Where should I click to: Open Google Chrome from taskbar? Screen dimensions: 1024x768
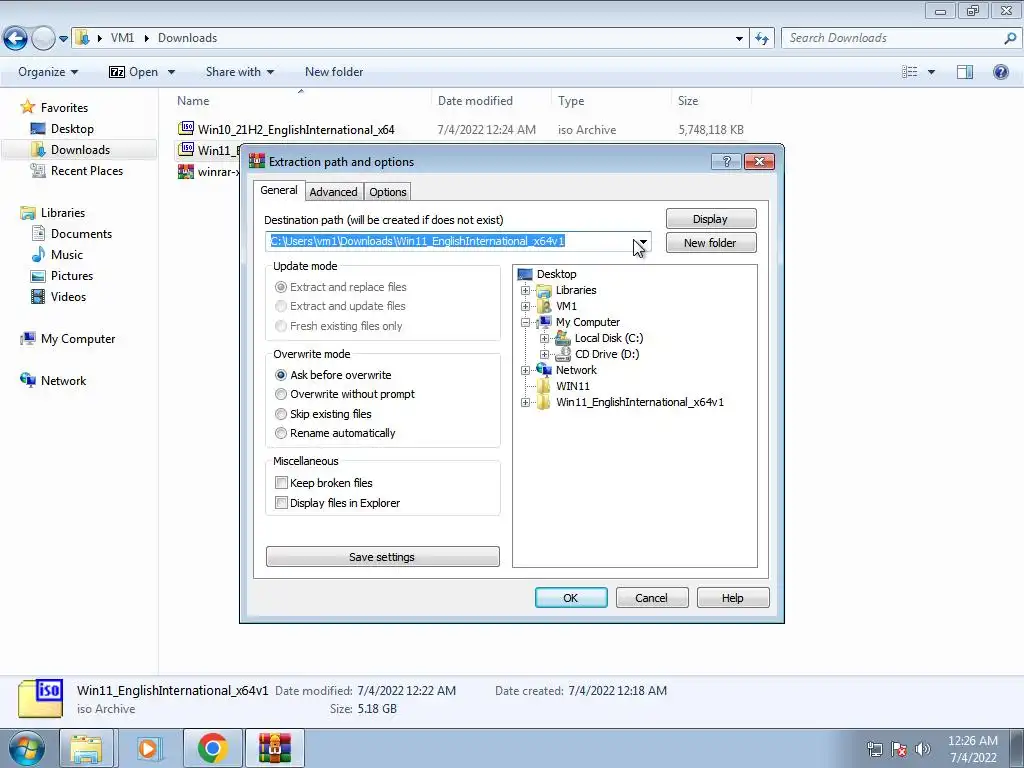click(212, 748)
